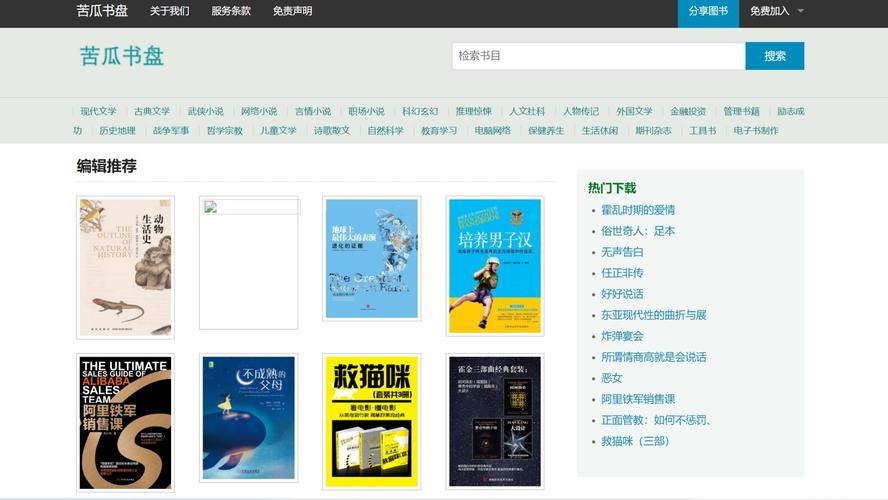Screen dimensions: 888x500
Task: Browse the 工具书 category
Action: tap(702, 130)
